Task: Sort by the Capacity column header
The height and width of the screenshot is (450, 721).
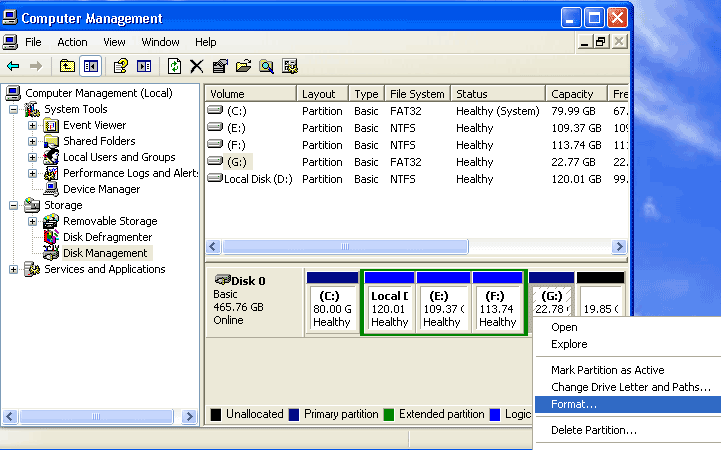Action: click(x=577, y=94)
